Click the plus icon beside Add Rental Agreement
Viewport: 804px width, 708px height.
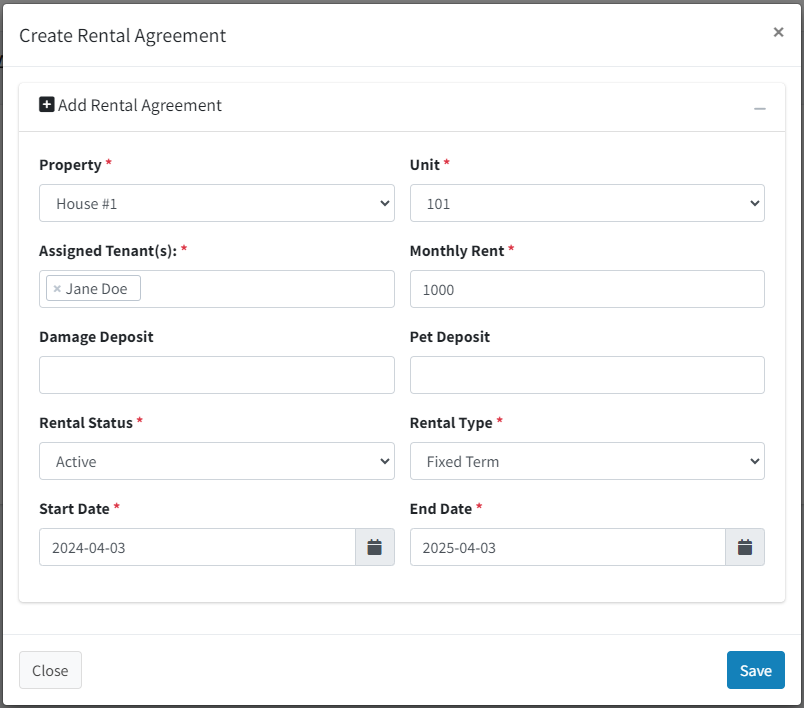(47, 105)
